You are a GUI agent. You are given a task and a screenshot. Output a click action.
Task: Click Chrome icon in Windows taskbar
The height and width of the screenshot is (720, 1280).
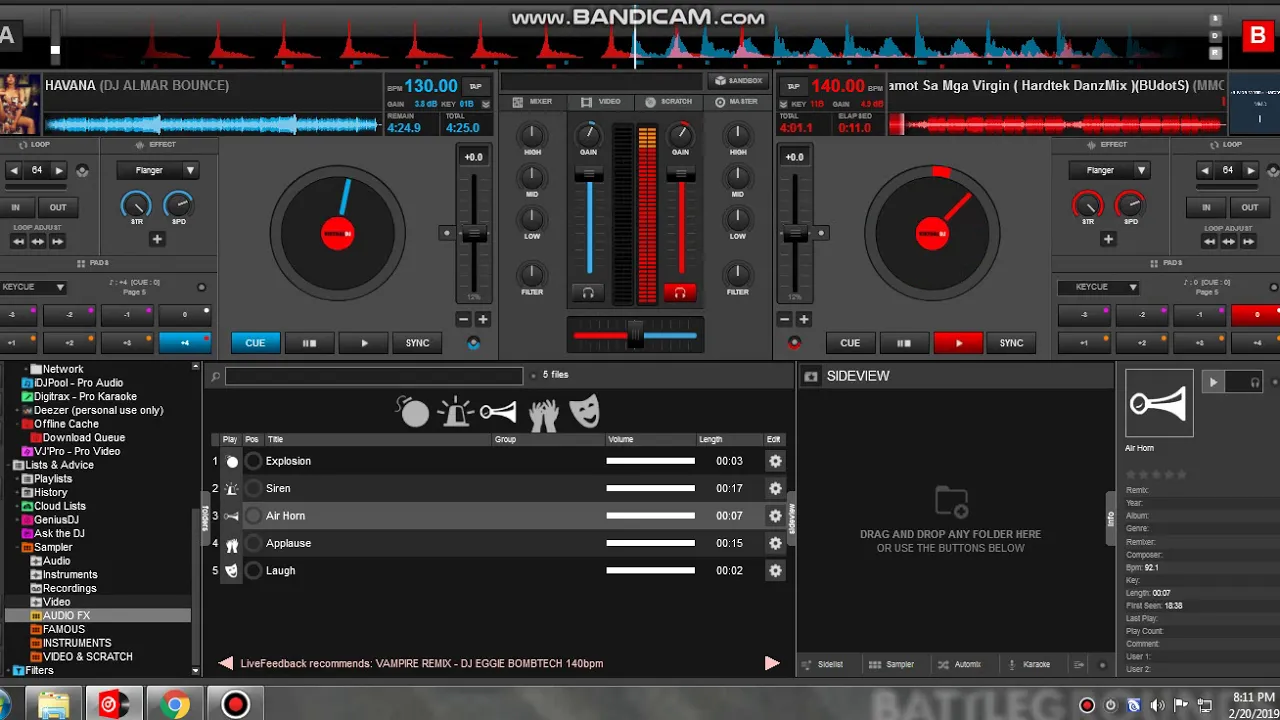point(174,704)
